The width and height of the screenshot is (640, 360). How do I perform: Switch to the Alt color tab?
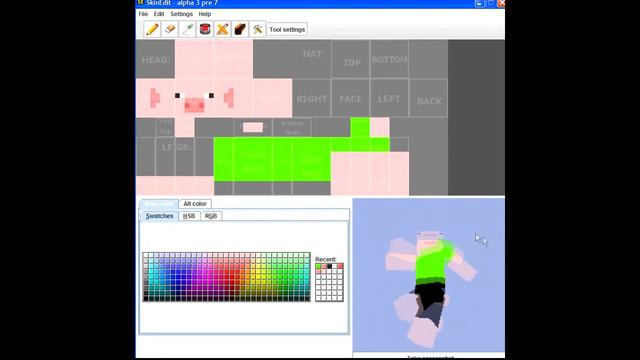195,204
